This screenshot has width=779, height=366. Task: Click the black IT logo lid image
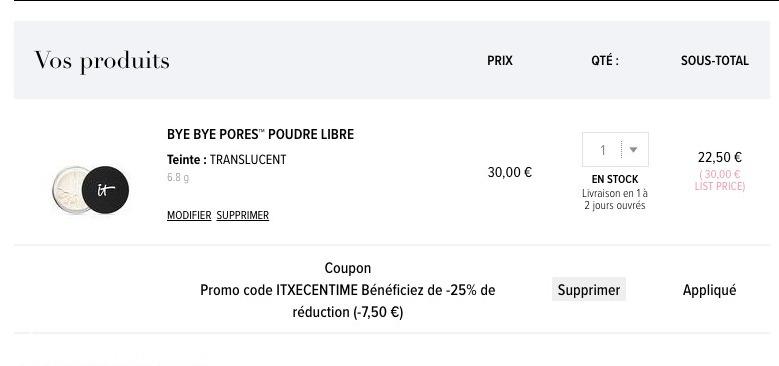coord(105,190)
